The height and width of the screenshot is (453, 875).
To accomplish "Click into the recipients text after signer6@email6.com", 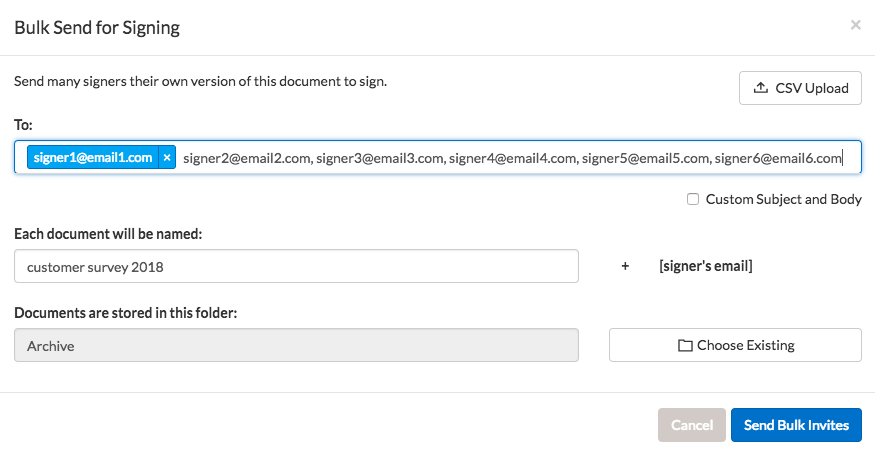I will click(x=850, y=158).
